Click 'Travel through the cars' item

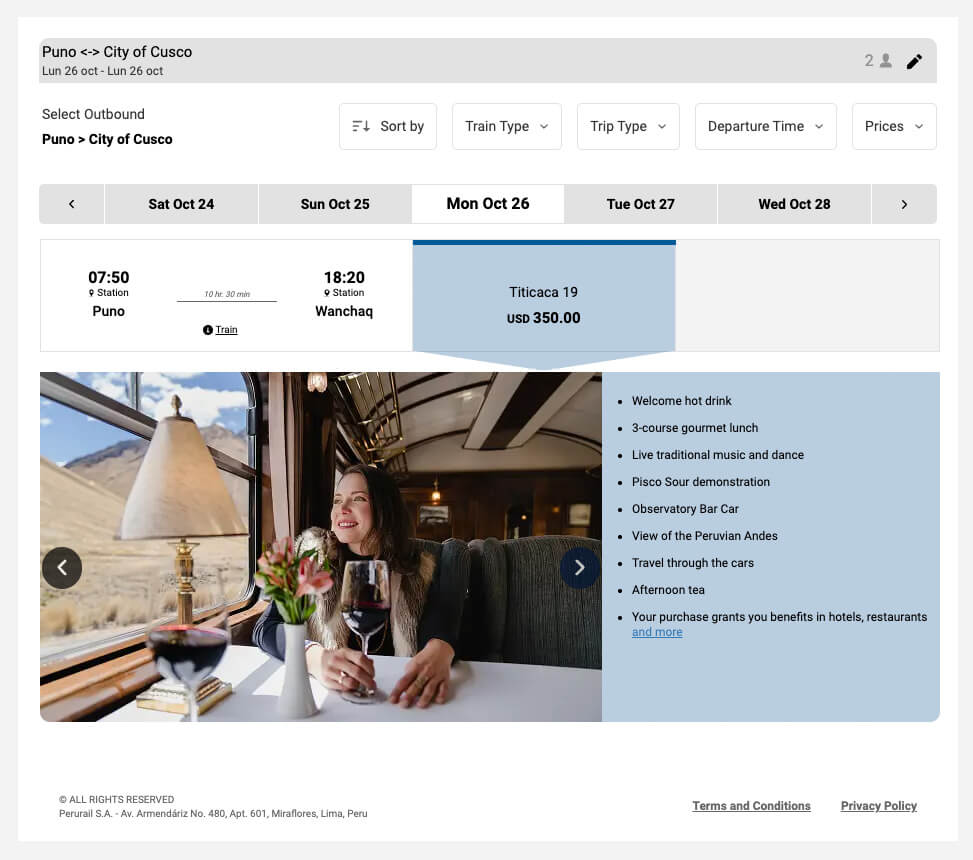click(x=693, y=563)
